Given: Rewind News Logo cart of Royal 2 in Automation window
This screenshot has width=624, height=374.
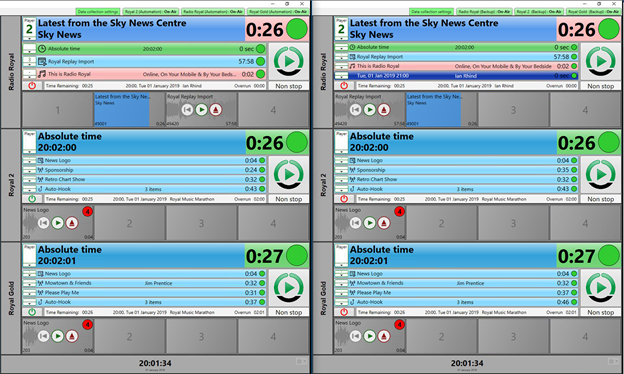Looking at the screenshot, I should pos(43,223).
